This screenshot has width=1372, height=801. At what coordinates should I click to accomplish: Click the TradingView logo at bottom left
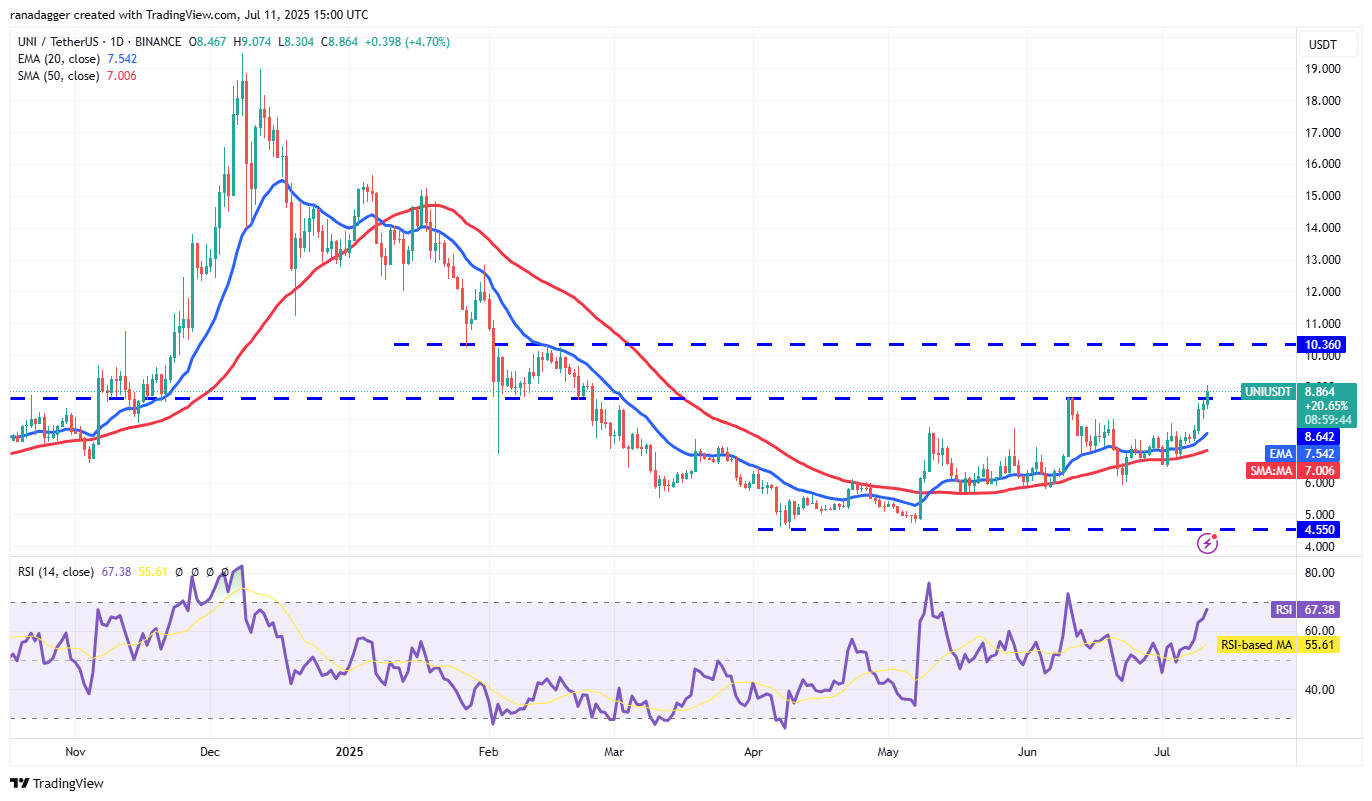[x=57, y=783]
